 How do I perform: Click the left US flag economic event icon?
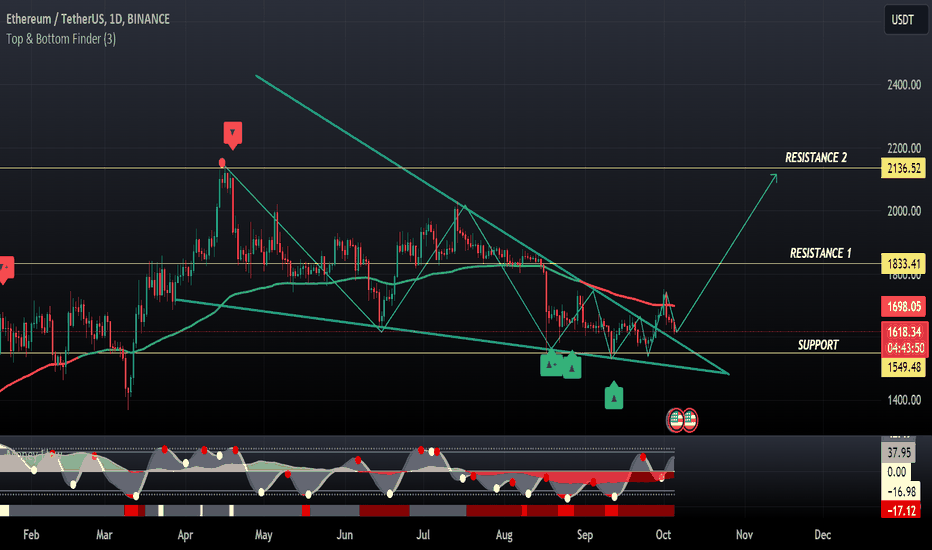click(675, 420)
